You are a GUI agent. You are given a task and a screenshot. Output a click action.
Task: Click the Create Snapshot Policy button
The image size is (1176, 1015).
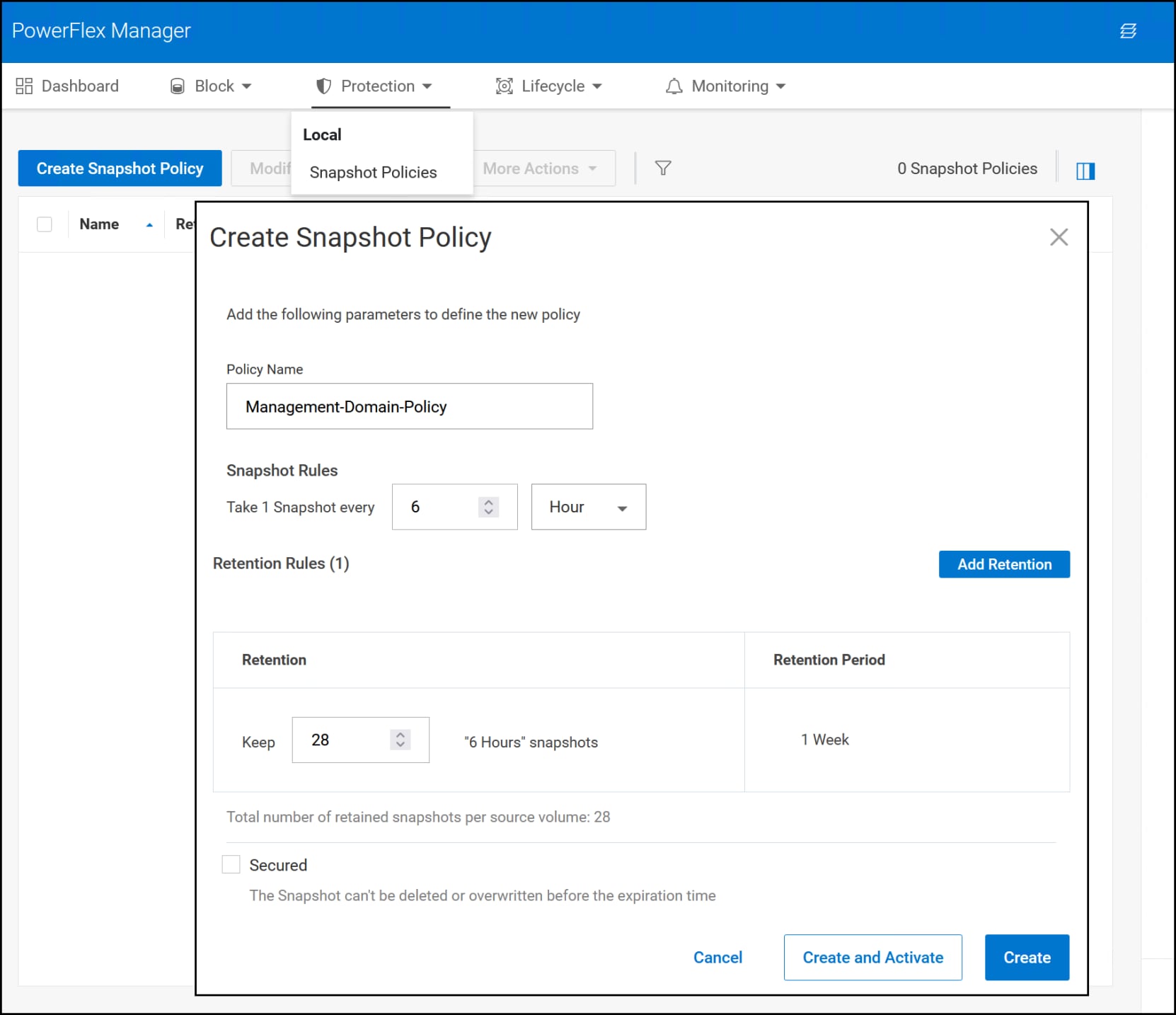pos(120,168)
